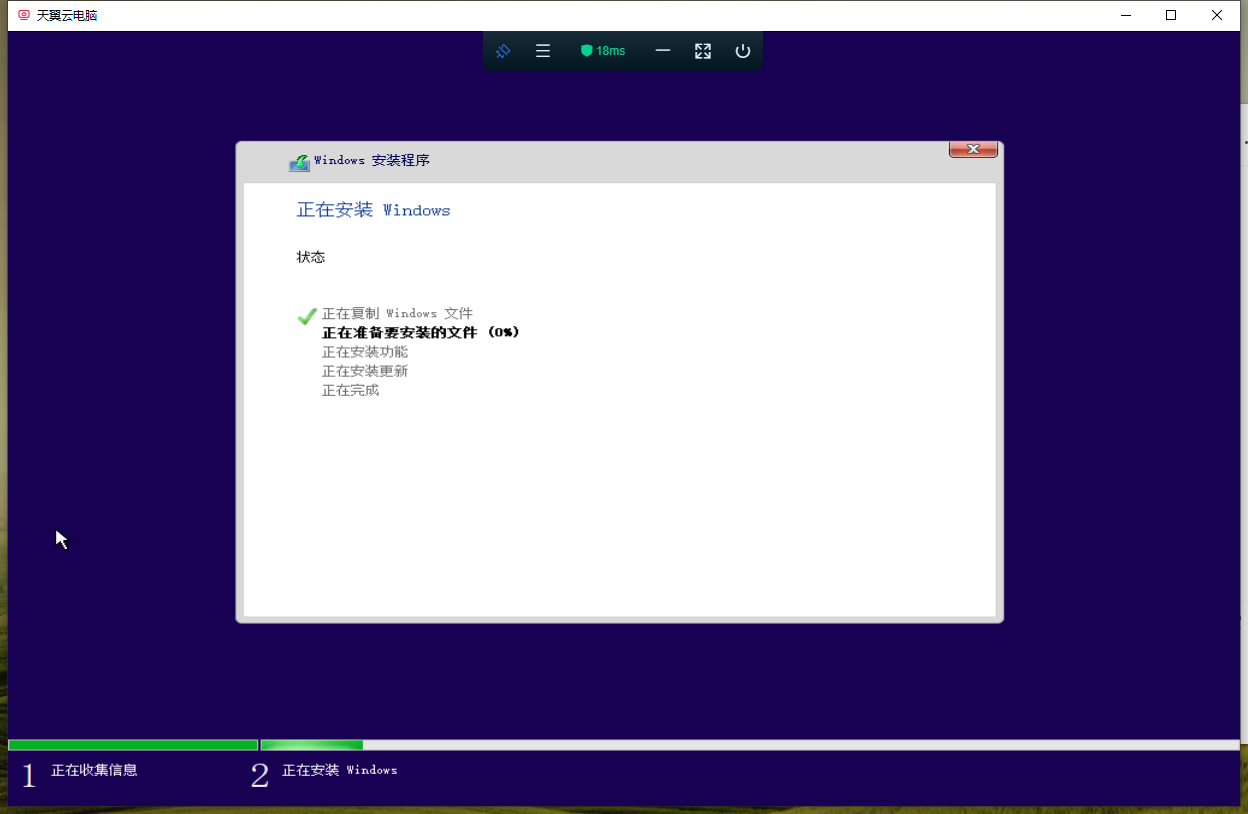Click the completed green progress bar for step 1
This screenshot has width=1248, height=814.
pos(133,745)
